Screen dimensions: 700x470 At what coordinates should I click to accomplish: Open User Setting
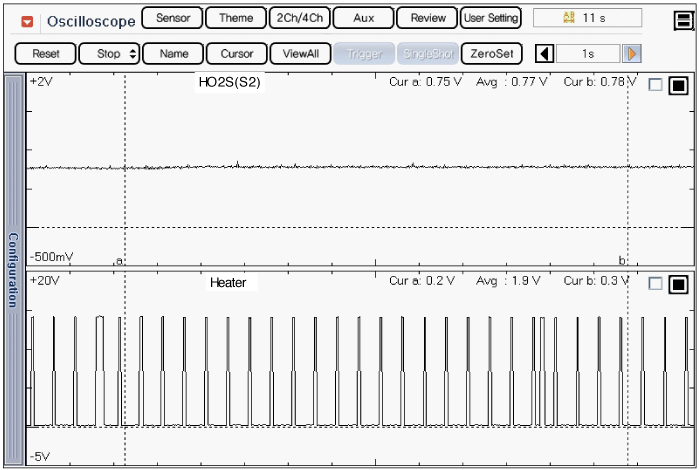point(491,18)
